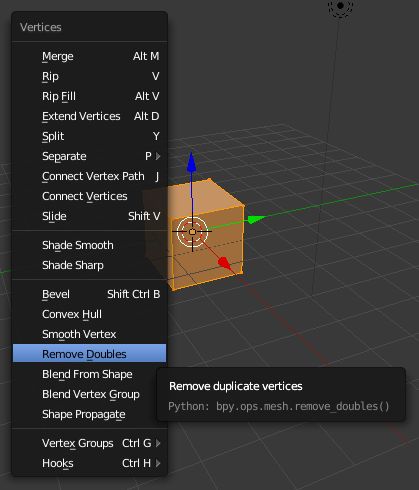Screen dimensions: 419x490
Task: Select Blend Vertex Group
Action: 89,394
